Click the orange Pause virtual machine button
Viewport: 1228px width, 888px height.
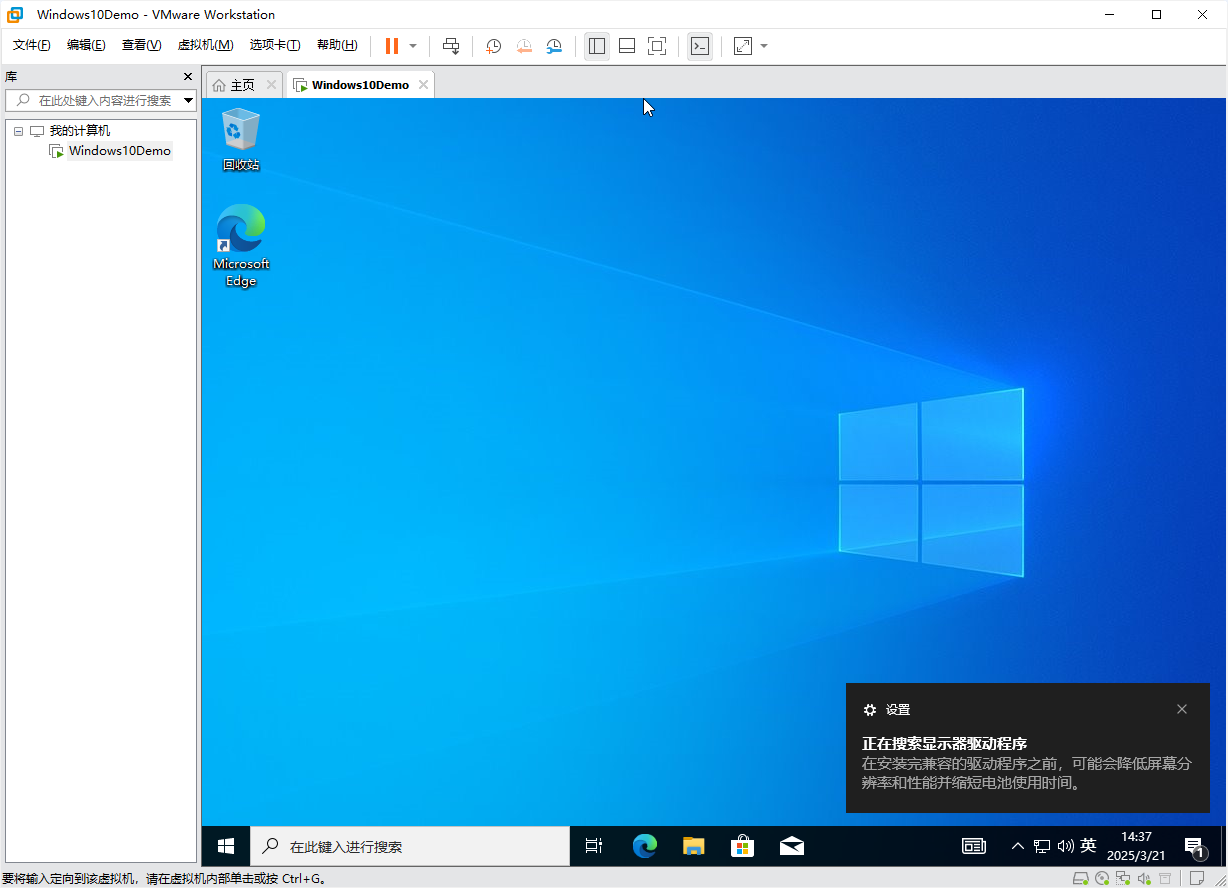tap(391, 46)
